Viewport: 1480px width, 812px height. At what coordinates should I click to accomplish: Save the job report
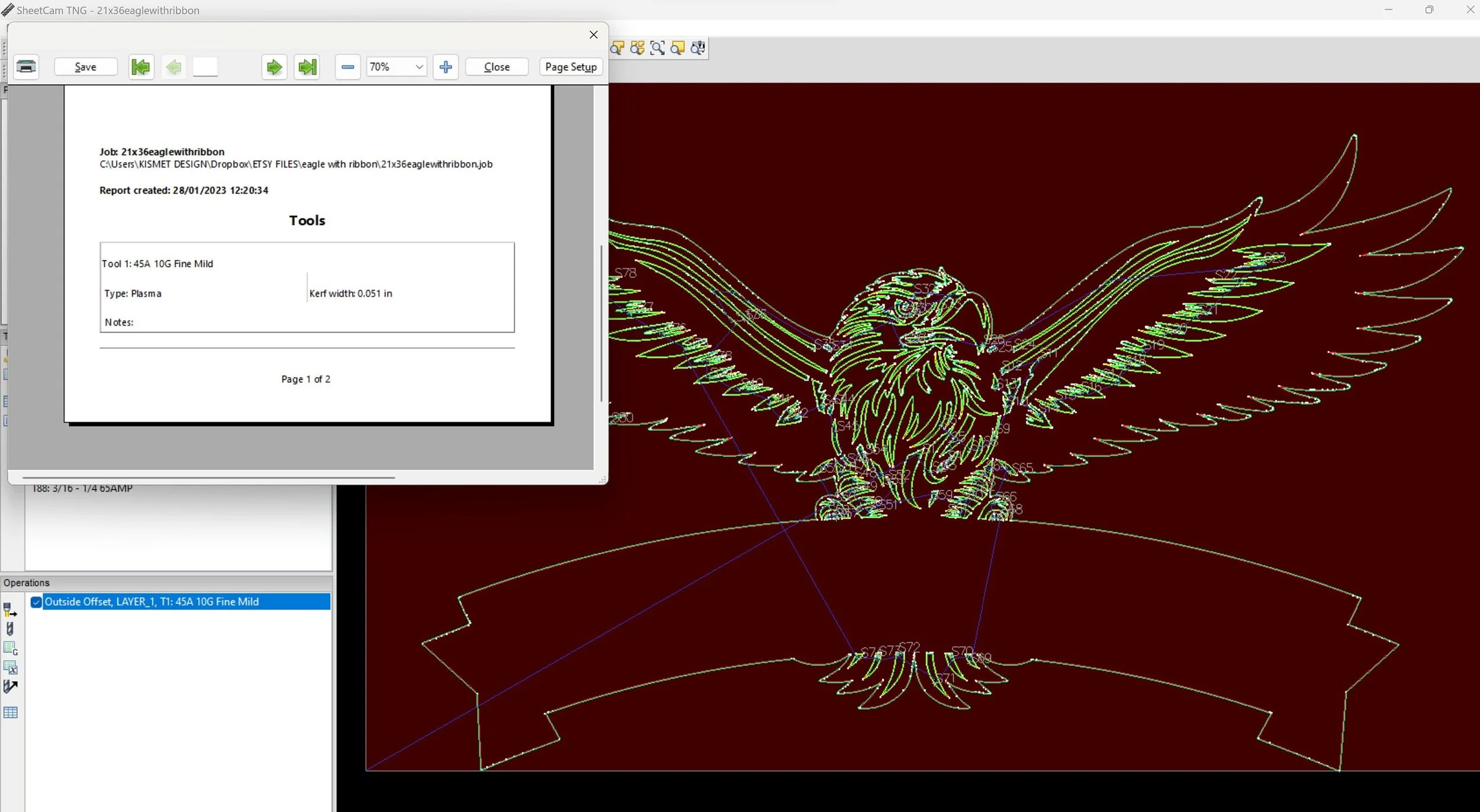pos(86,67)
